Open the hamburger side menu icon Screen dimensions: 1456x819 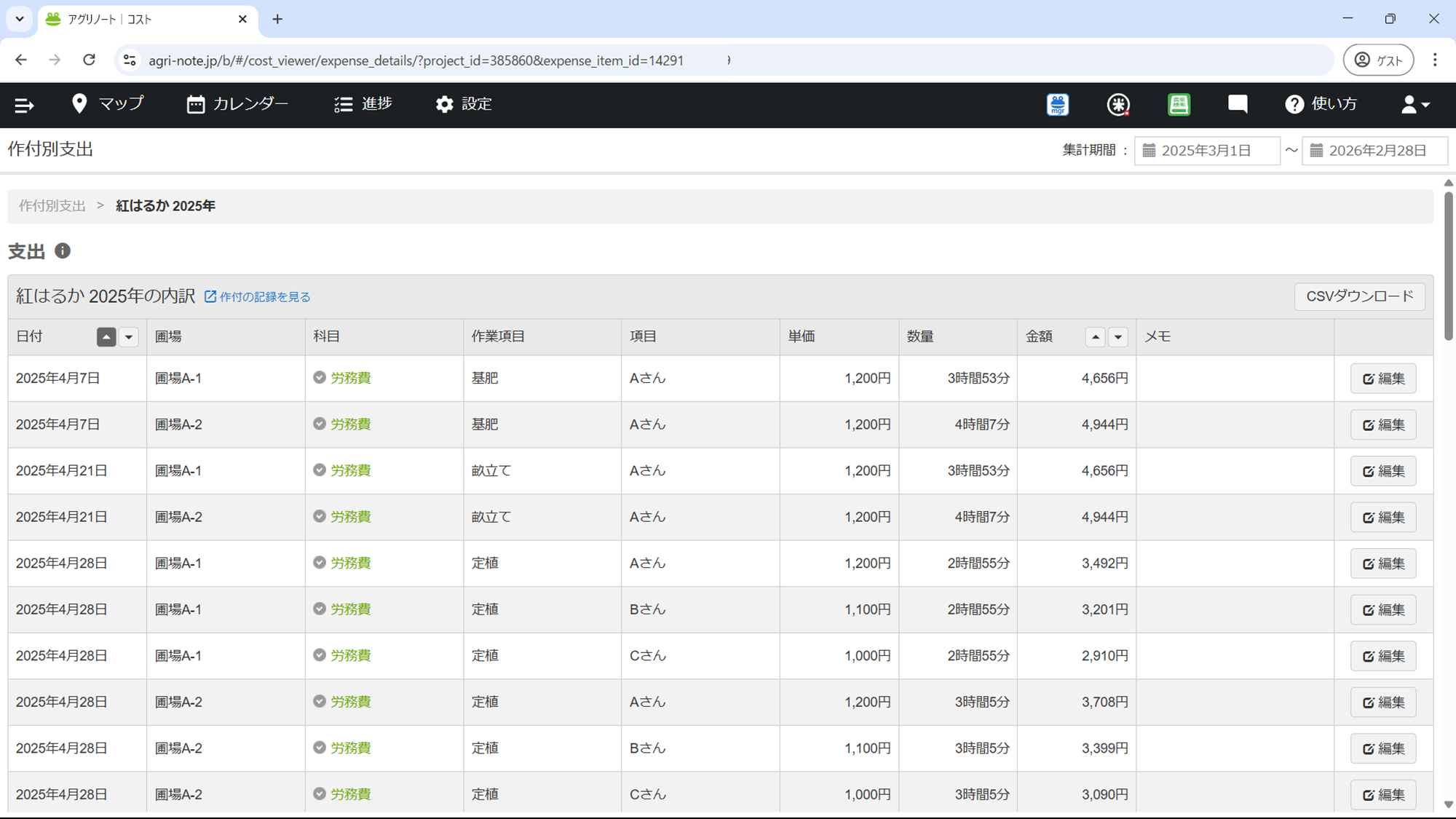[24, 106]
